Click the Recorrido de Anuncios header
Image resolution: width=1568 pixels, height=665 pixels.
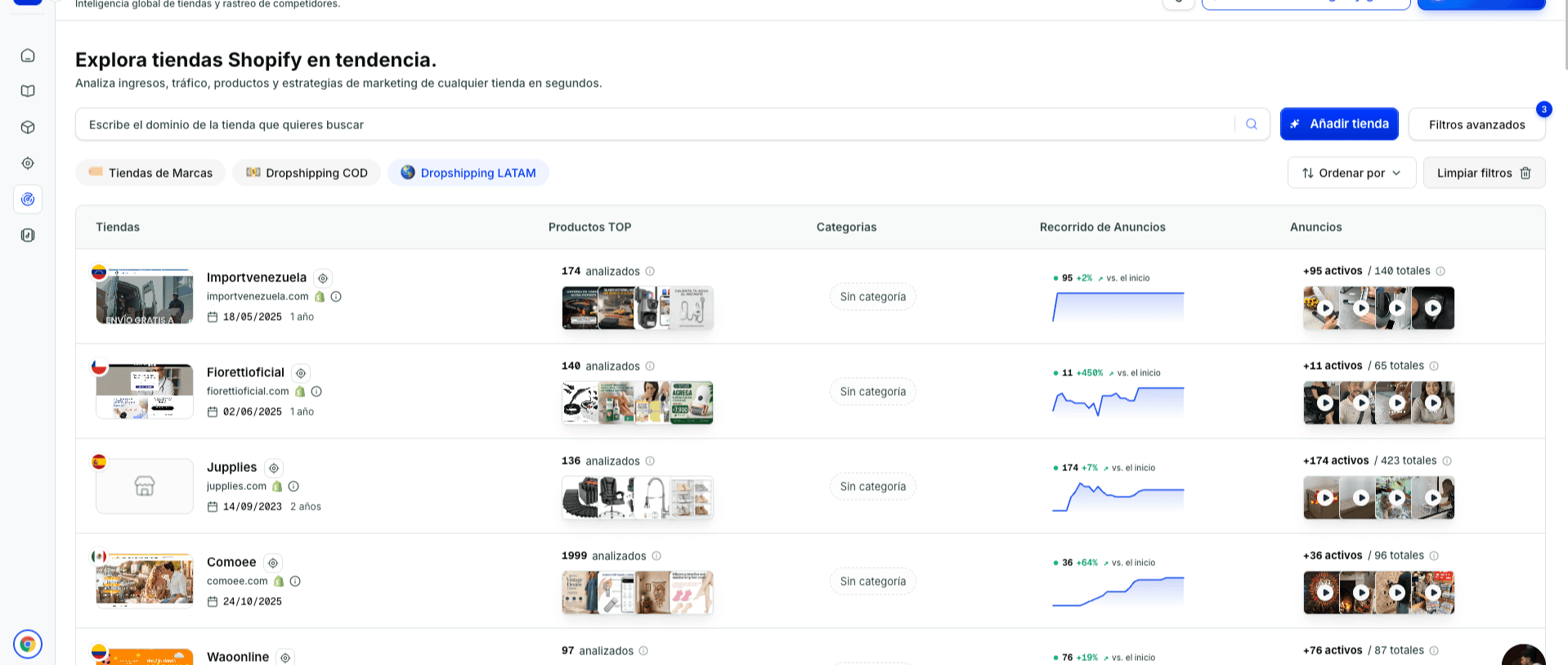click(1103, 227)
